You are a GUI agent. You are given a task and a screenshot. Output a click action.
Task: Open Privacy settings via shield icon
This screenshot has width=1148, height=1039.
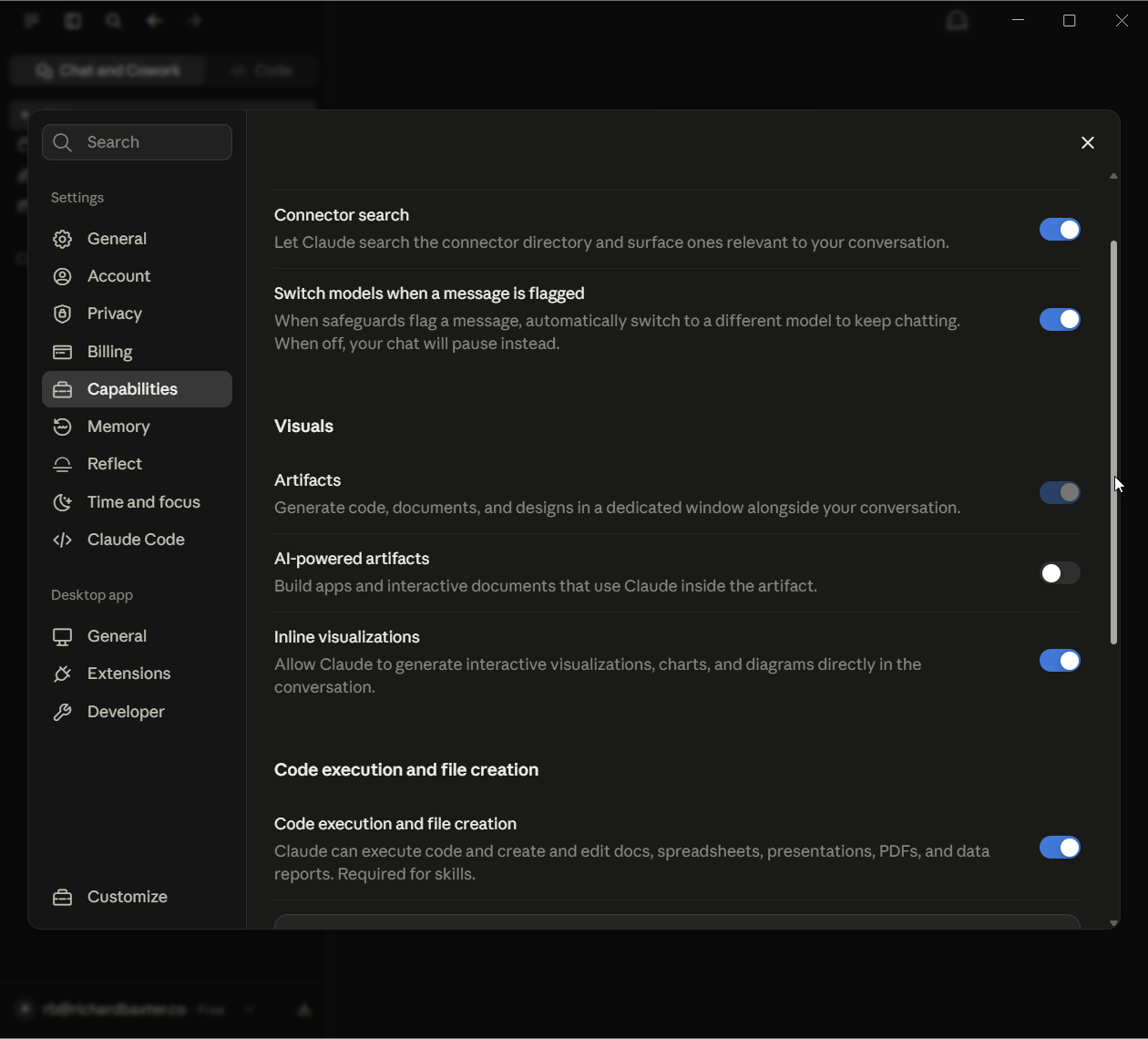point(62,314)
